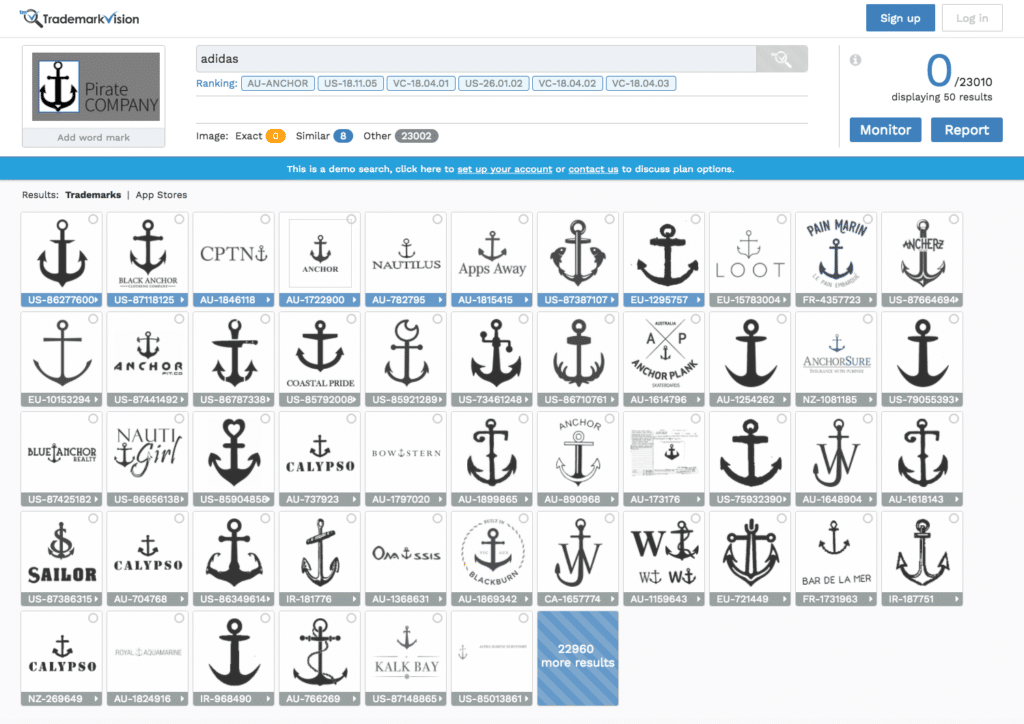Expand the arrow on IR-181776 label
Viewport: 1024px width, 724px height.
click(355, 599)
